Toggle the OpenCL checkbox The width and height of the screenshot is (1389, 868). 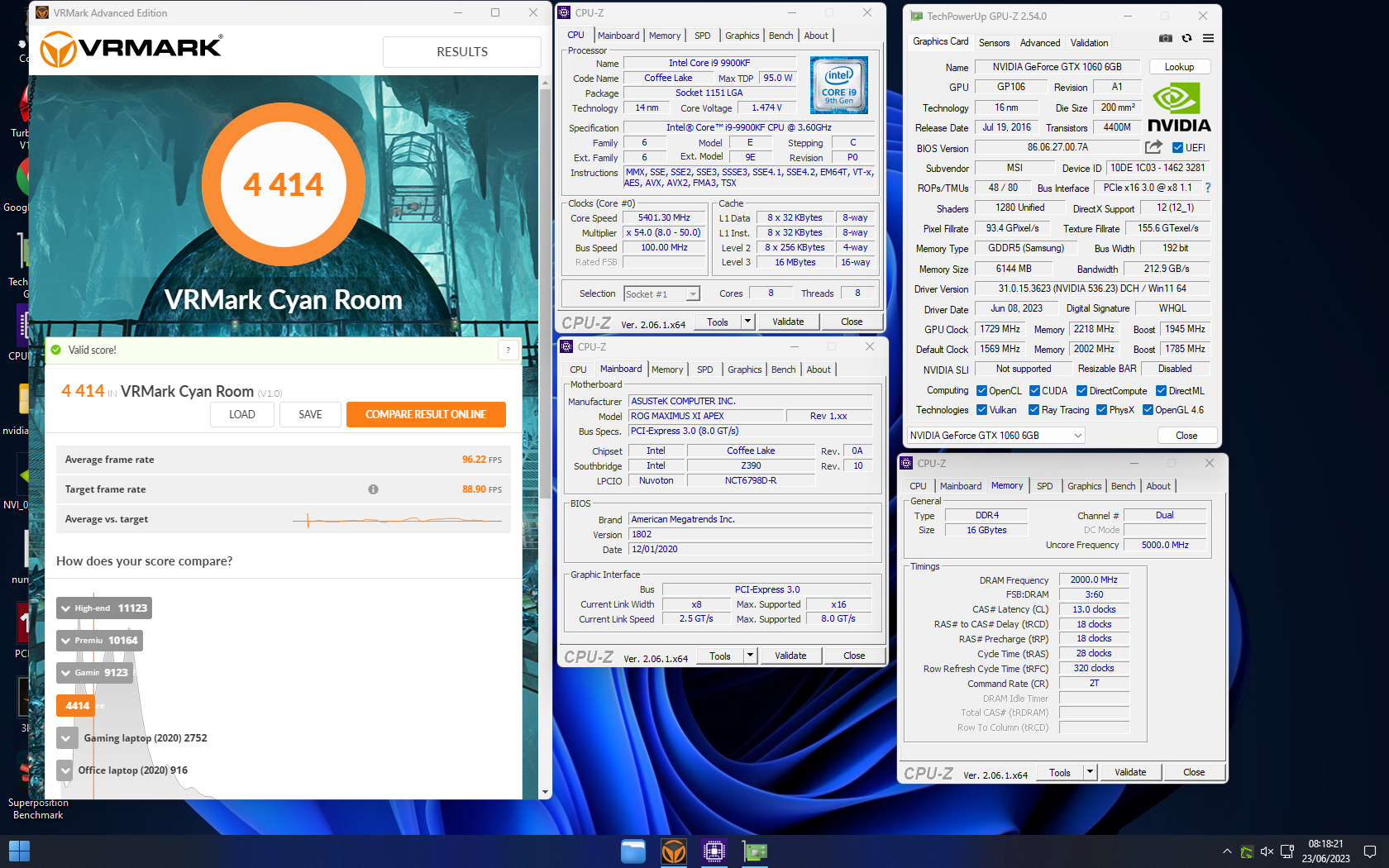point(981,391)
